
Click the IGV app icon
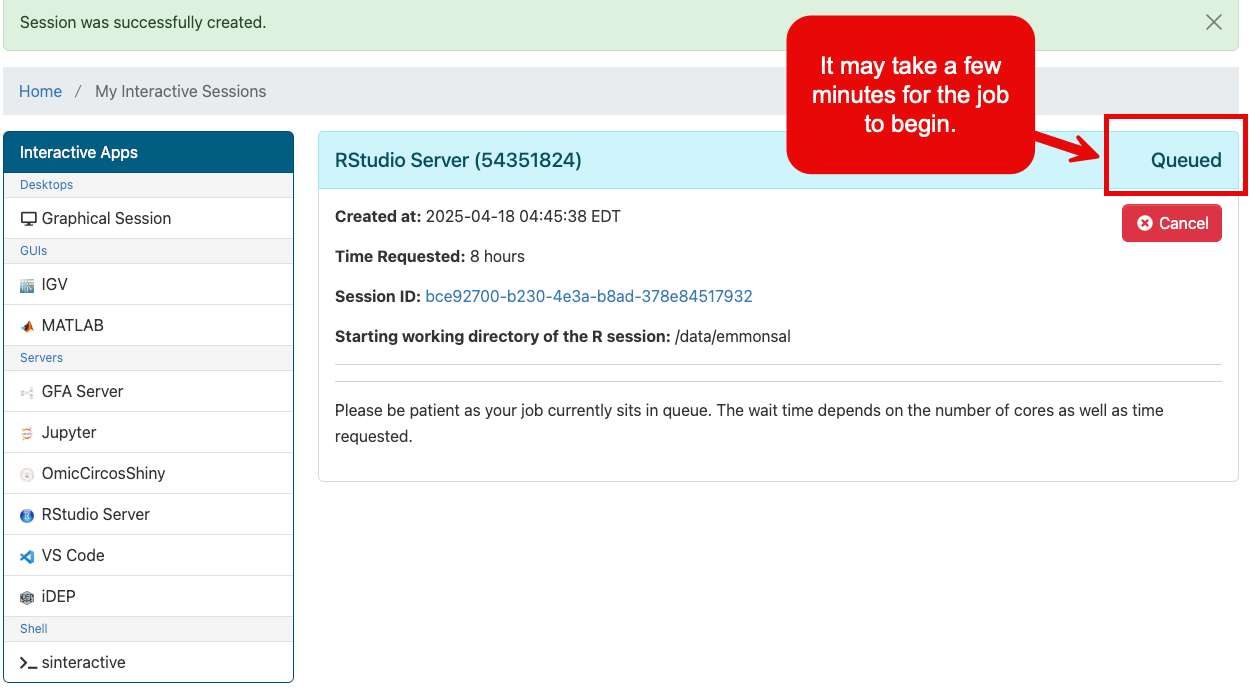tap(27, 286)
